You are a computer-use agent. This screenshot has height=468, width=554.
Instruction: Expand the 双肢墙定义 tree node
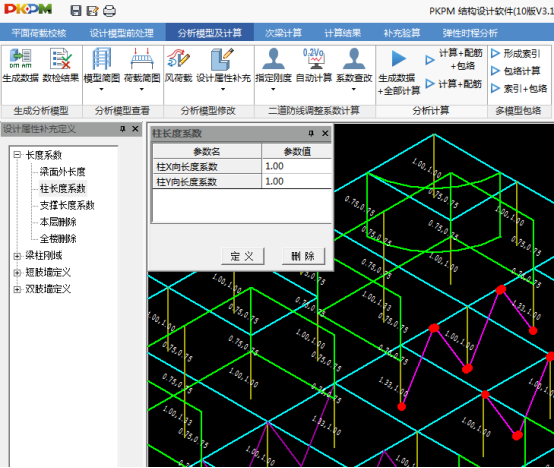pos(17,289)
